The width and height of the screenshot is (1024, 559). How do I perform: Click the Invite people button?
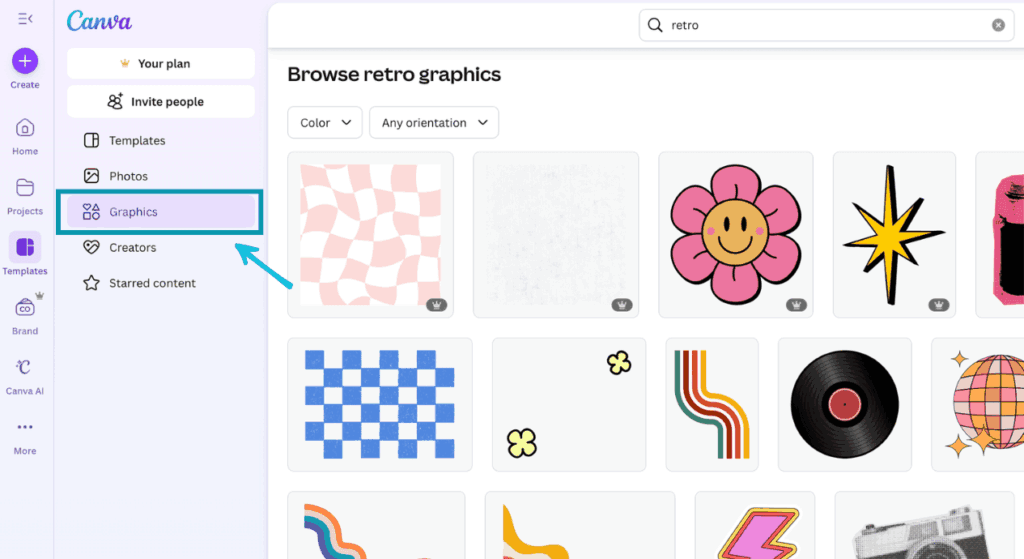click(x=161, y=101)
